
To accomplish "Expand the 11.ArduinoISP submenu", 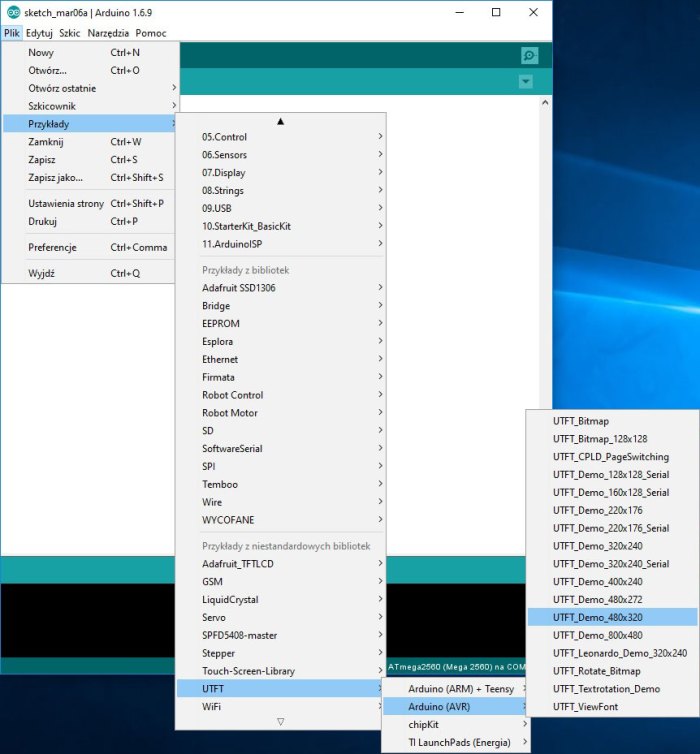I will point(281,244).
